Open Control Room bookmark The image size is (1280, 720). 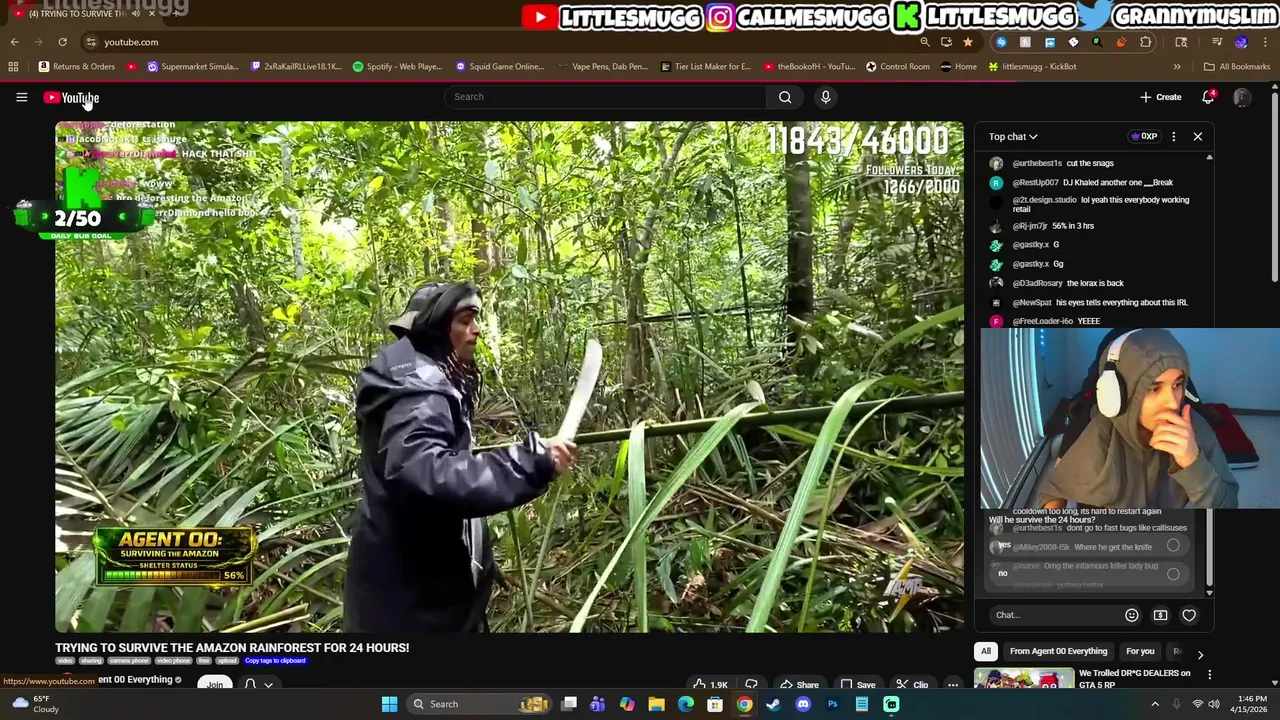[898, 67]
